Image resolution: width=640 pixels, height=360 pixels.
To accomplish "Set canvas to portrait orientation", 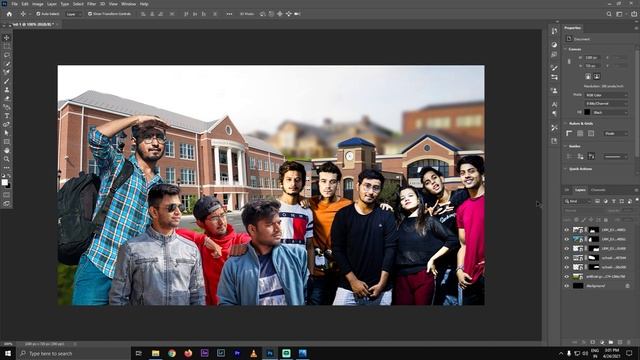I will click(588, 76).
